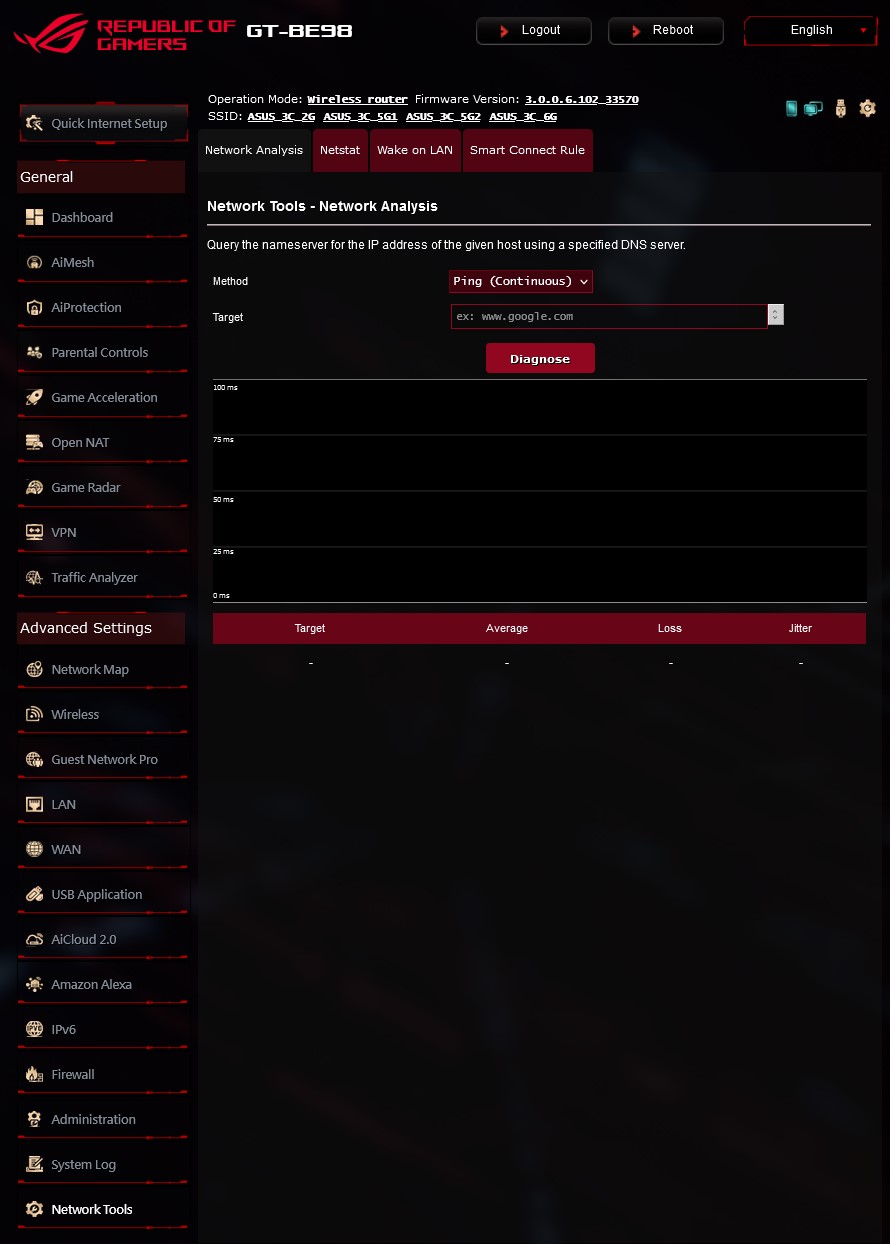890x1244 pixels.
Task: Open Game Acceleration rocket icon in sidebar
Action: click(x=34, y=397)
